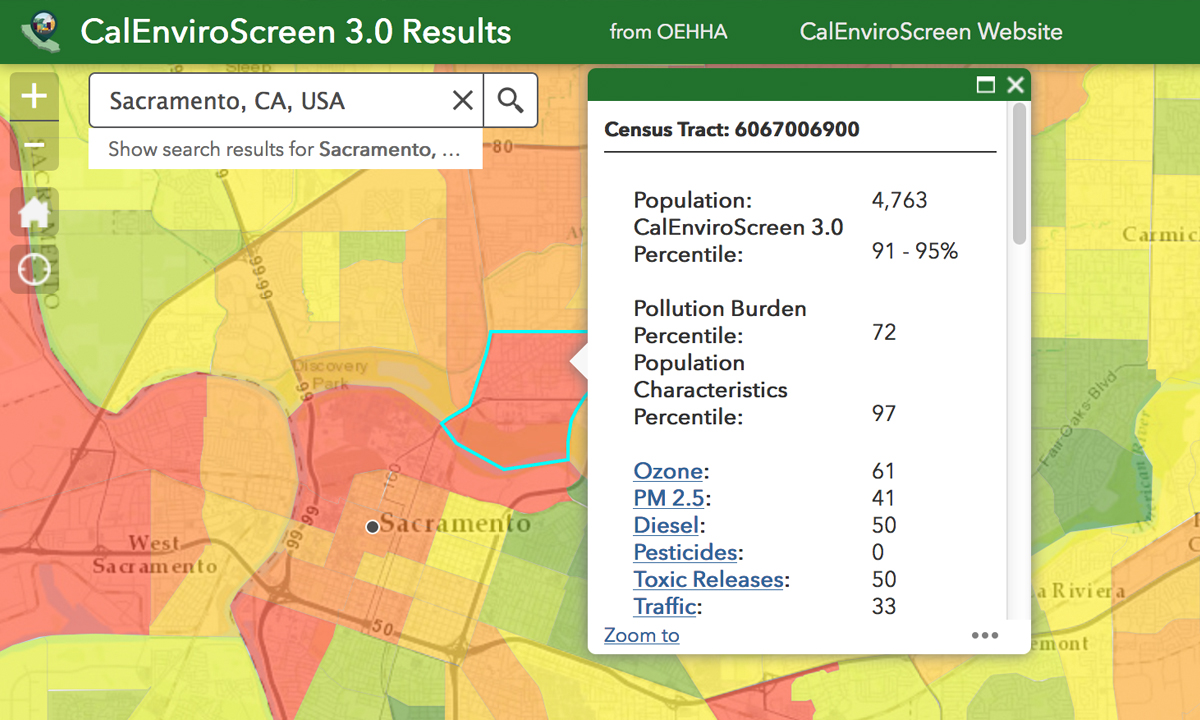The height and width of the screenshot is (720, 1200).
Task: Activate the find-my-location crosshair icon
Action: pyautogui.click(x=34, y=269)
